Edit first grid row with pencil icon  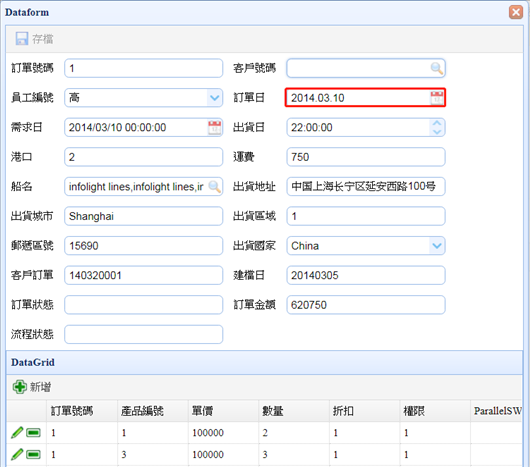click(17, 433)
